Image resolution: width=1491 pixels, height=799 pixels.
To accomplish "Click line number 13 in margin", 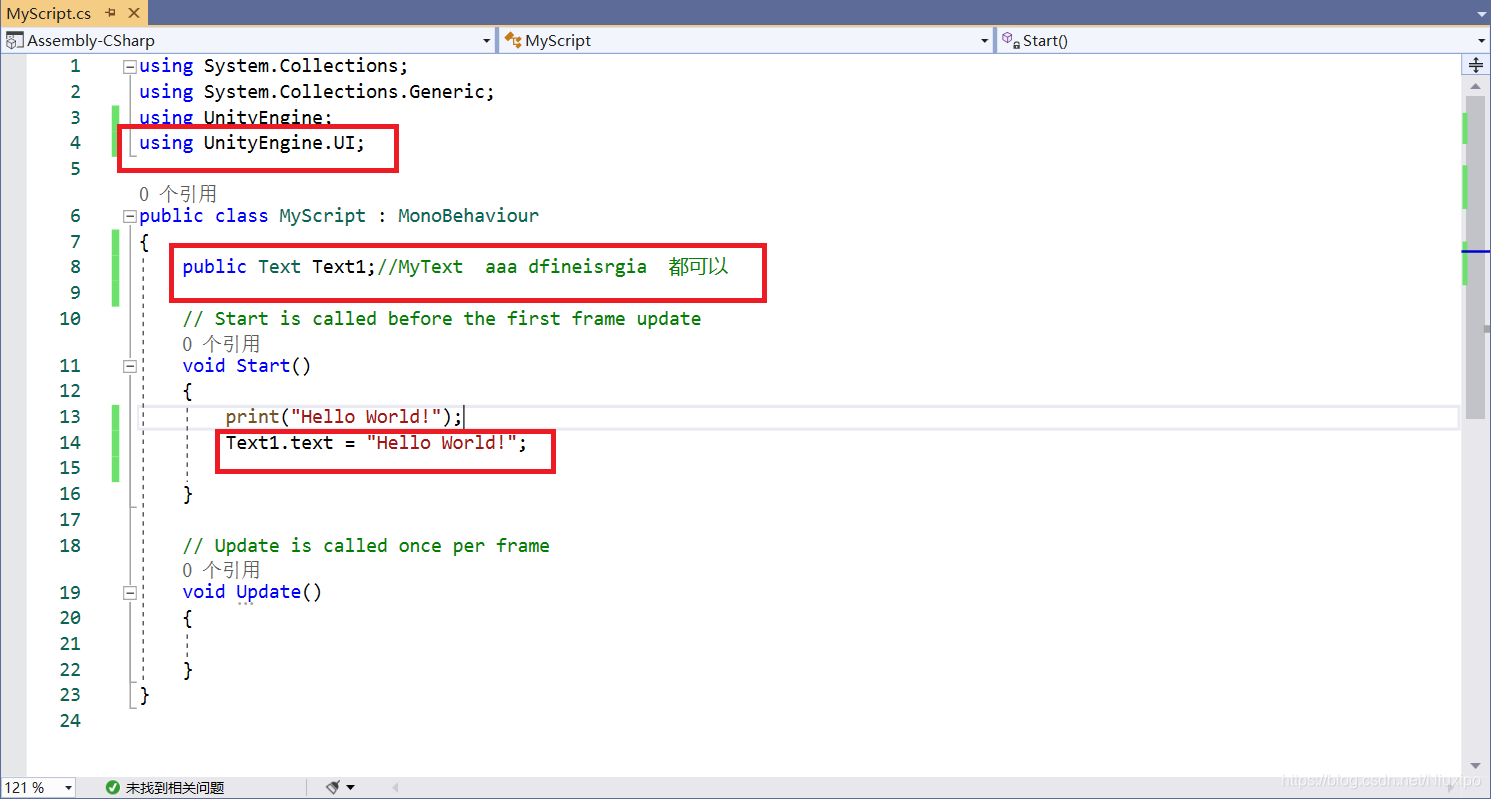I will (x=69, y=417).
